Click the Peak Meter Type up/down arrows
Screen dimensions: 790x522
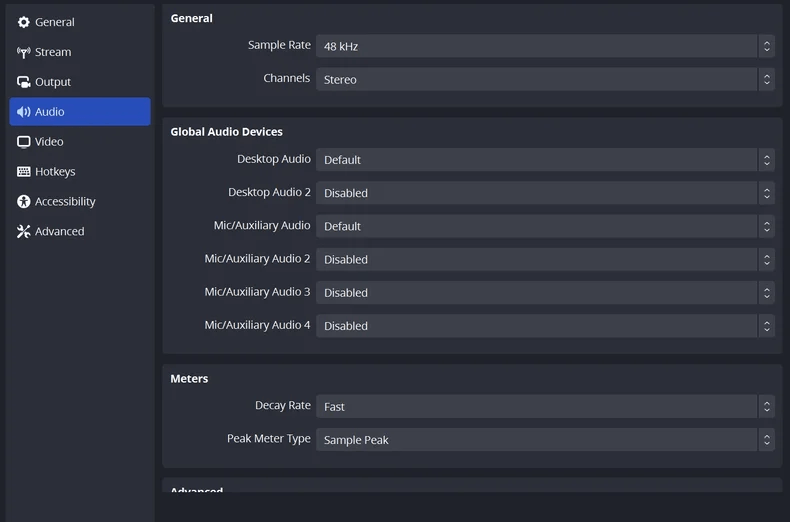click(766, 440)
